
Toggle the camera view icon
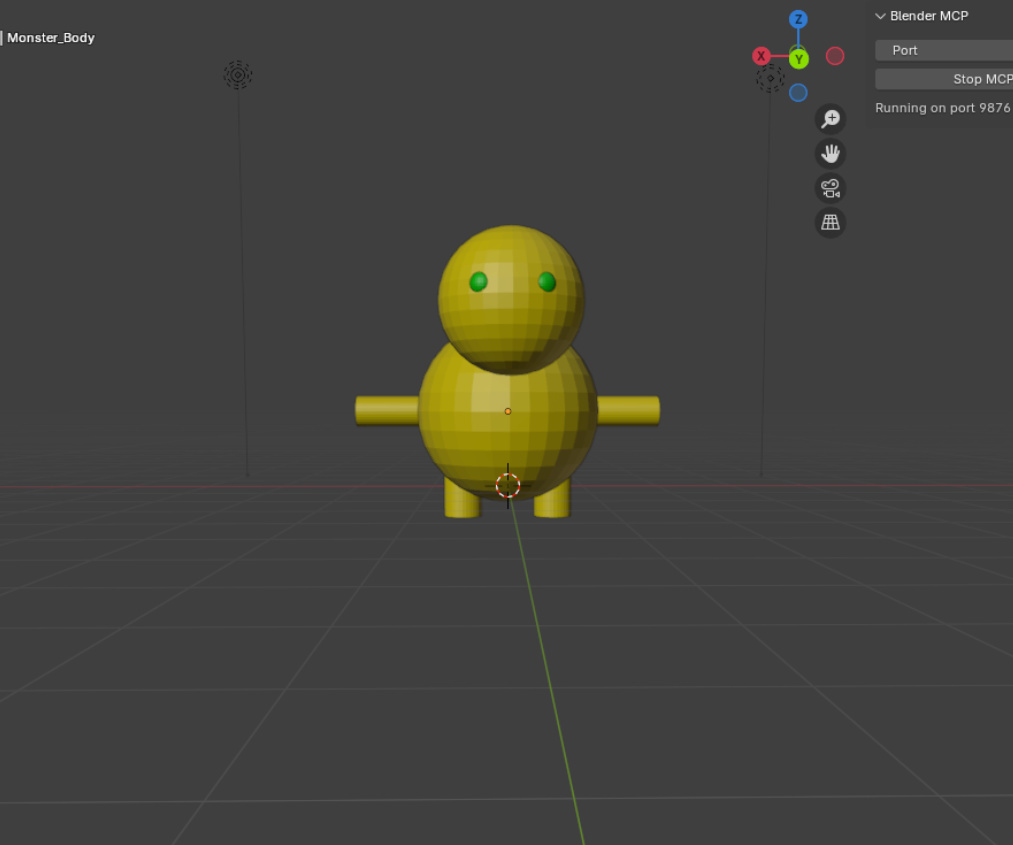click(830, 188)
